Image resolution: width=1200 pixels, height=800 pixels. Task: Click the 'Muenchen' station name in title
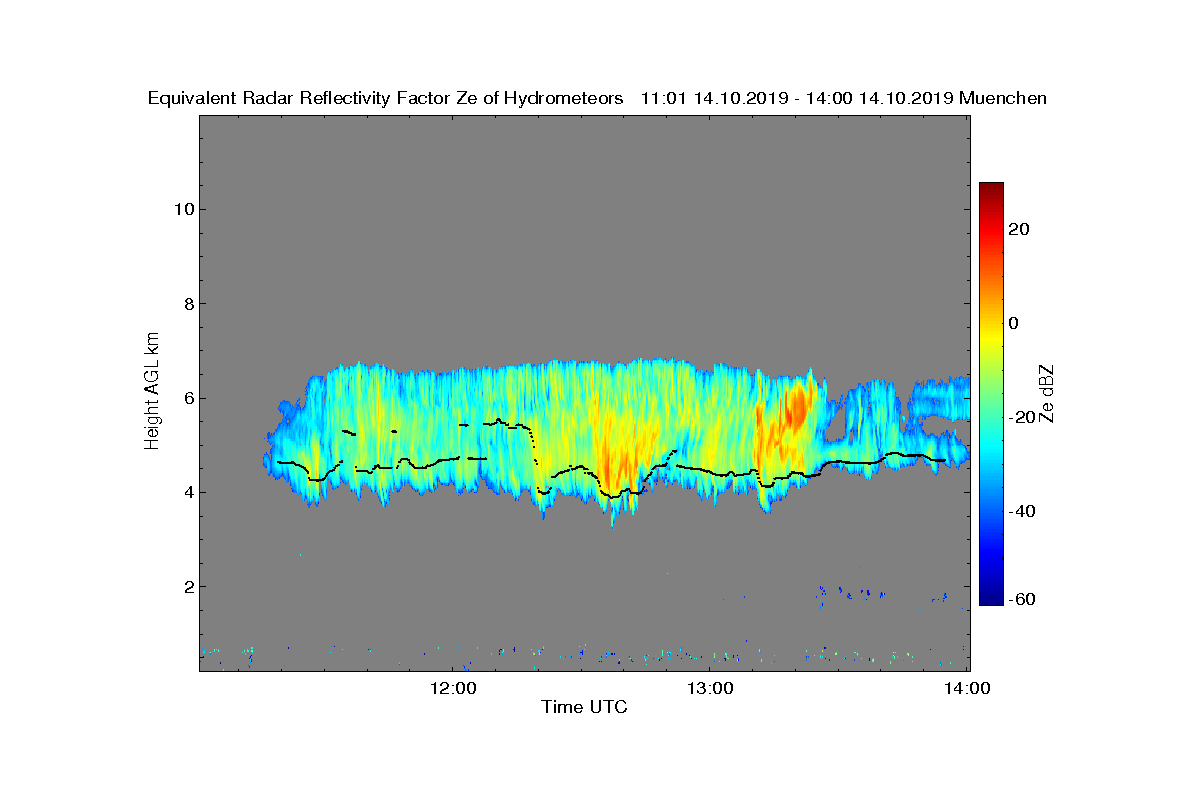1003,98
